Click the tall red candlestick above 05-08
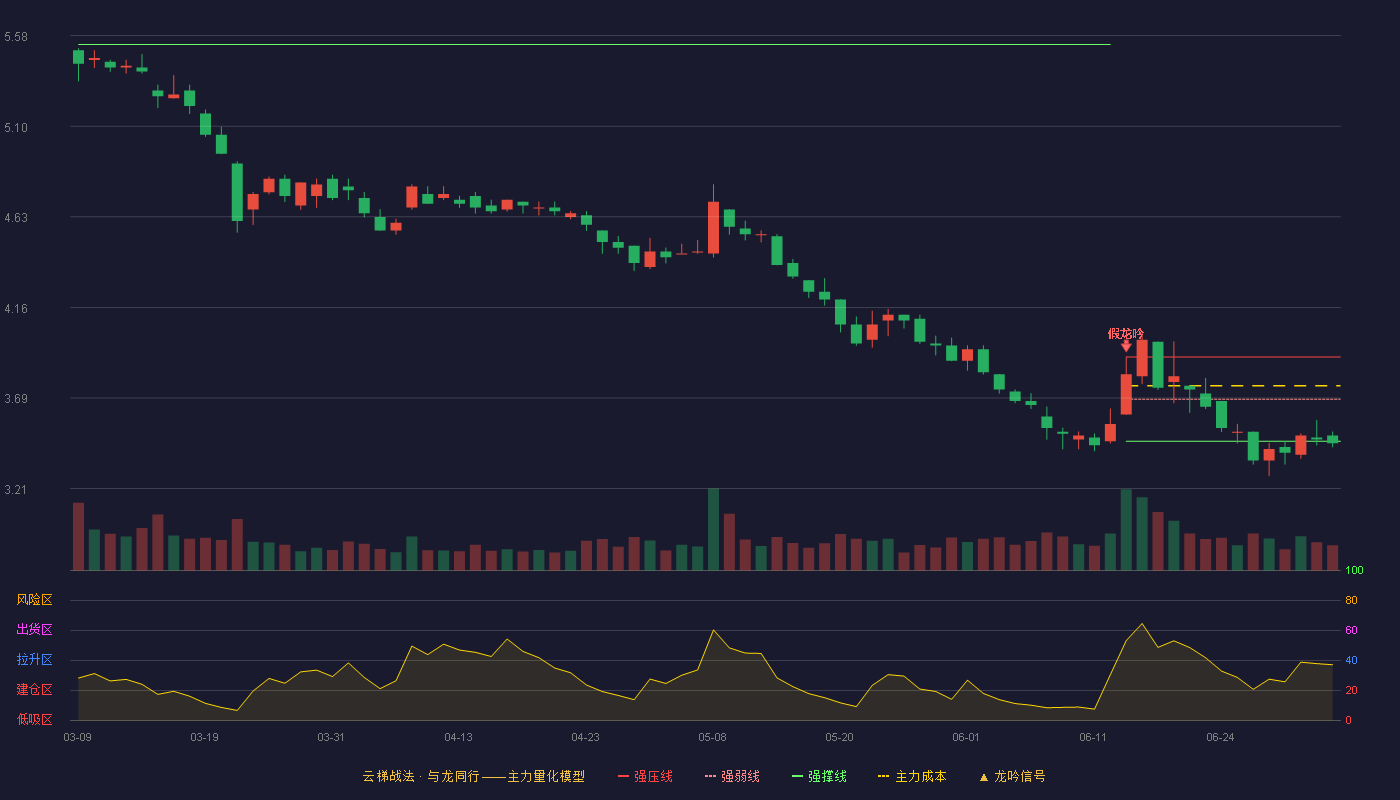The width and height of the screenshot is (1400, 800). point(713,227)
